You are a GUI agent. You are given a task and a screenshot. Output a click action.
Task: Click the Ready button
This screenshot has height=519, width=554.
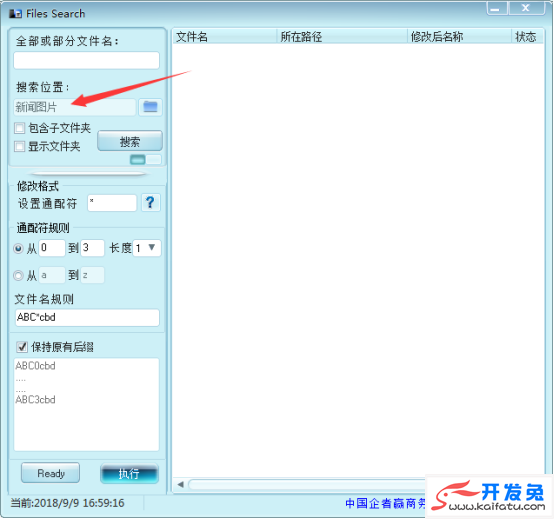pyautogui.click(x=51, y=473)
